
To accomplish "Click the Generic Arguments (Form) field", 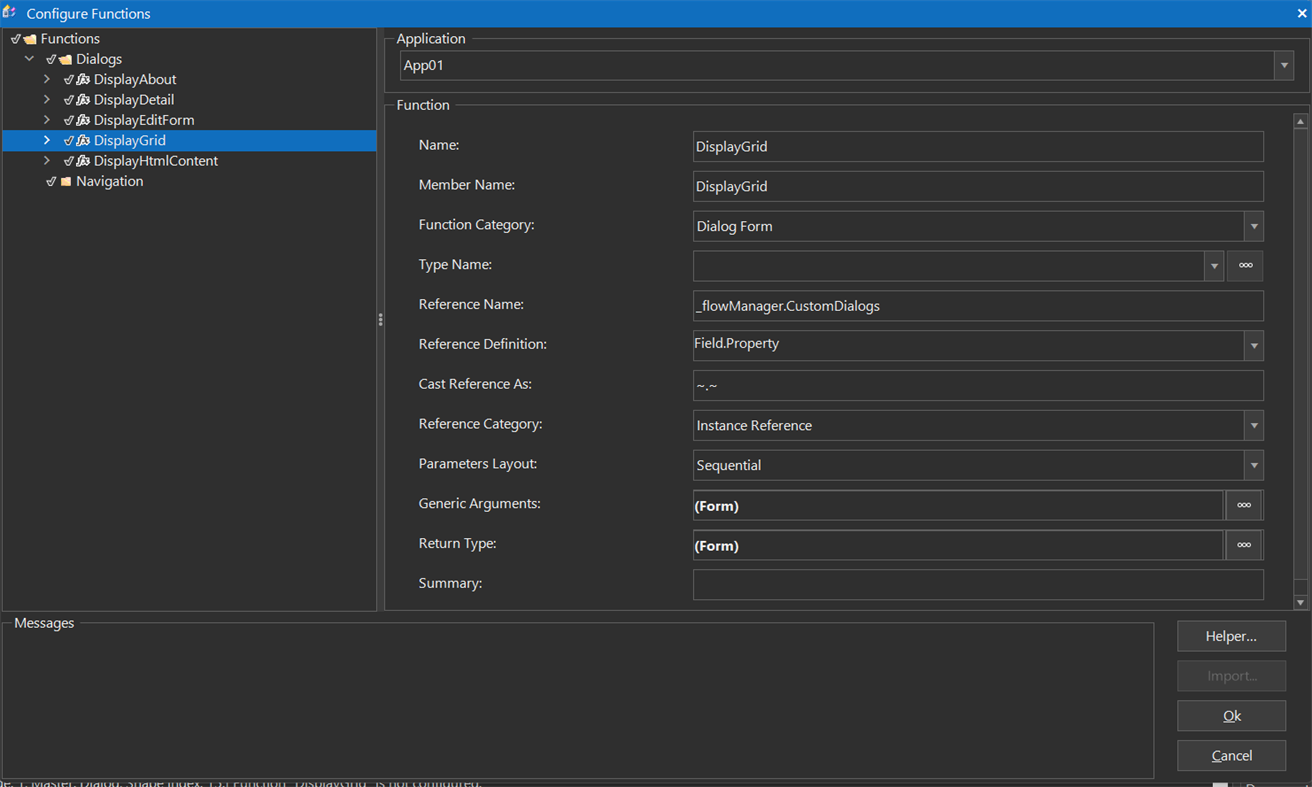I will tap(958, 506).
